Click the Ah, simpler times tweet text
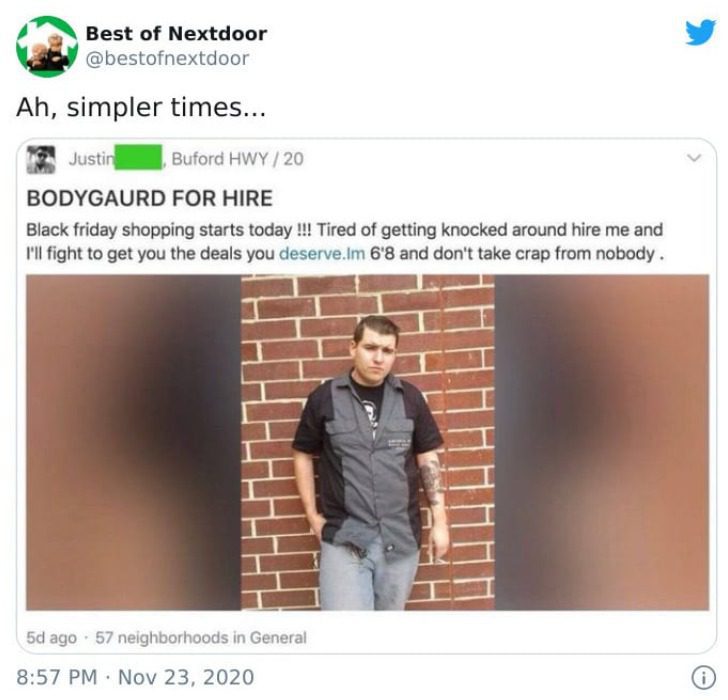The height and width of the screenshot is (700, 728). point(141,107)
